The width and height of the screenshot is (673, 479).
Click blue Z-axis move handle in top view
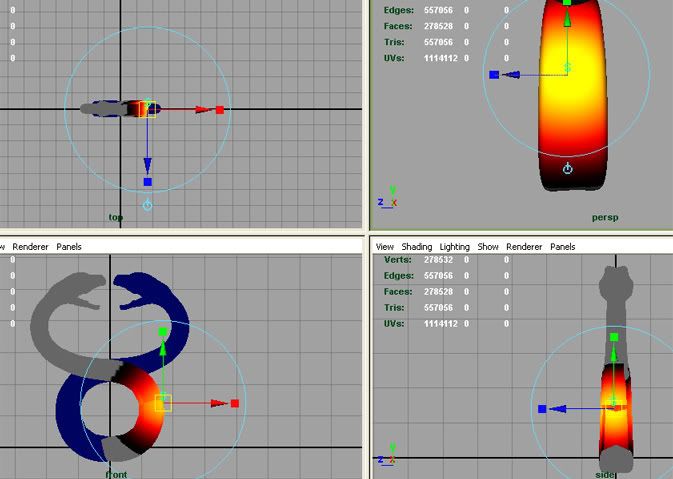[x=148, y=182]
